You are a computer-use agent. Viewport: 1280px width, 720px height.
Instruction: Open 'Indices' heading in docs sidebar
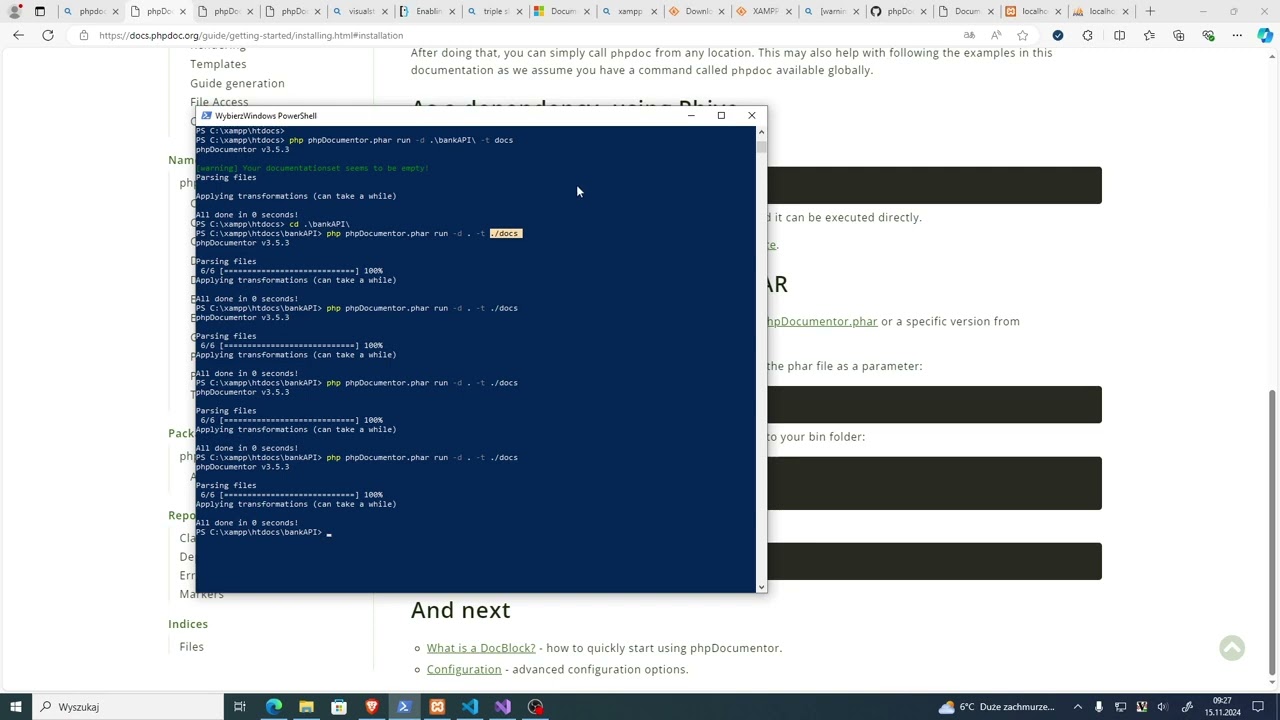click(x=188, y=624)
